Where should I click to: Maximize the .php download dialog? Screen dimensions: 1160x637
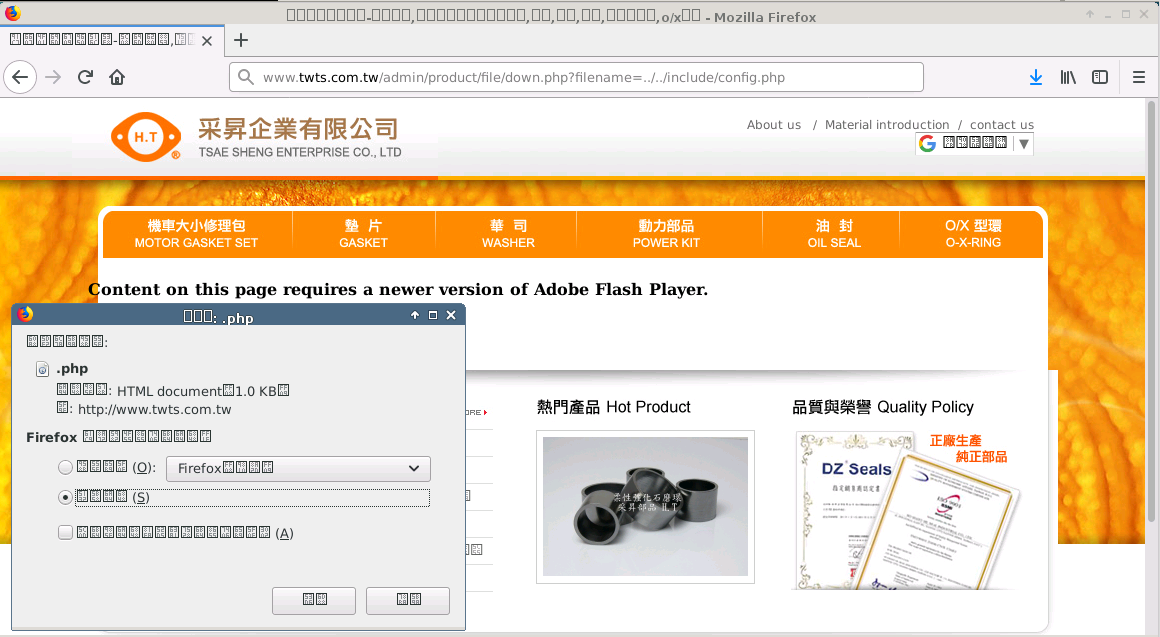point(433,315)
